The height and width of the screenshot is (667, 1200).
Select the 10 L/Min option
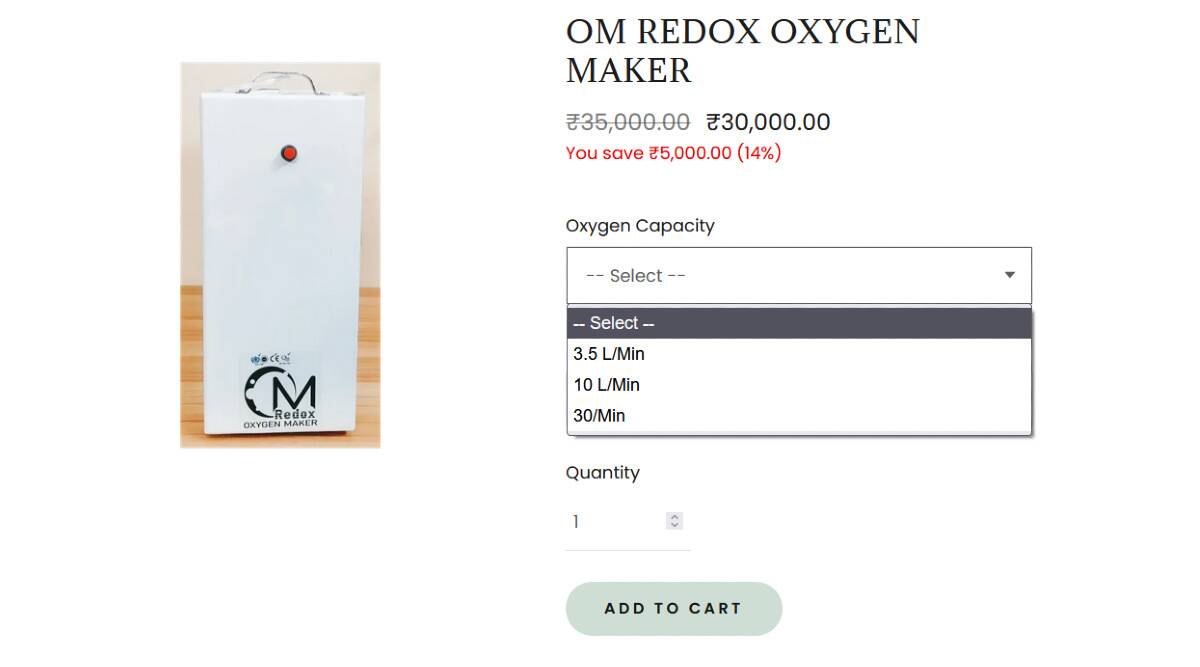[x=606, y=385]
